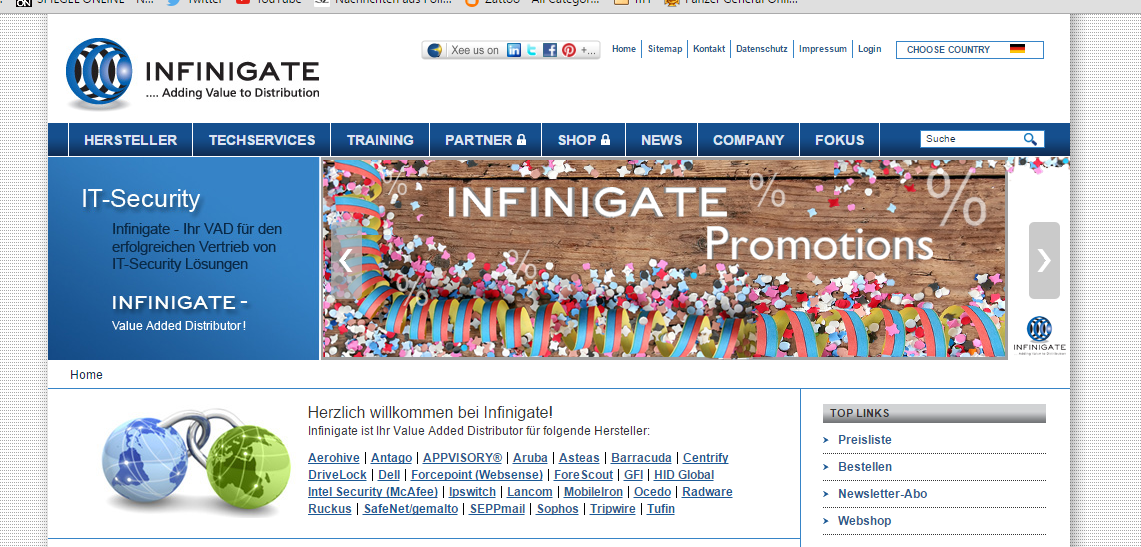Screen dimensions: 1141x547
Task: Open the APPVISORY manufacturer link
Action: [x=462, y=458]
